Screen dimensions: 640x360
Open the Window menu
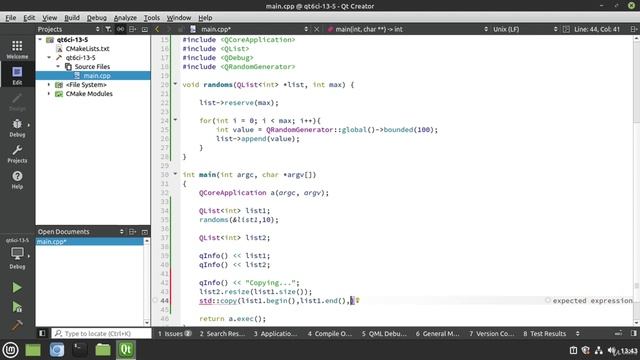pos(179,18)
